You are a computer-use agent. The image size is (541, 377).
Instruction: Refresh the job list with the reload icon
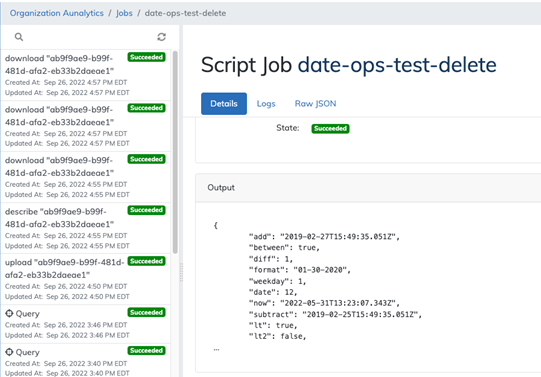click(161, 37)
